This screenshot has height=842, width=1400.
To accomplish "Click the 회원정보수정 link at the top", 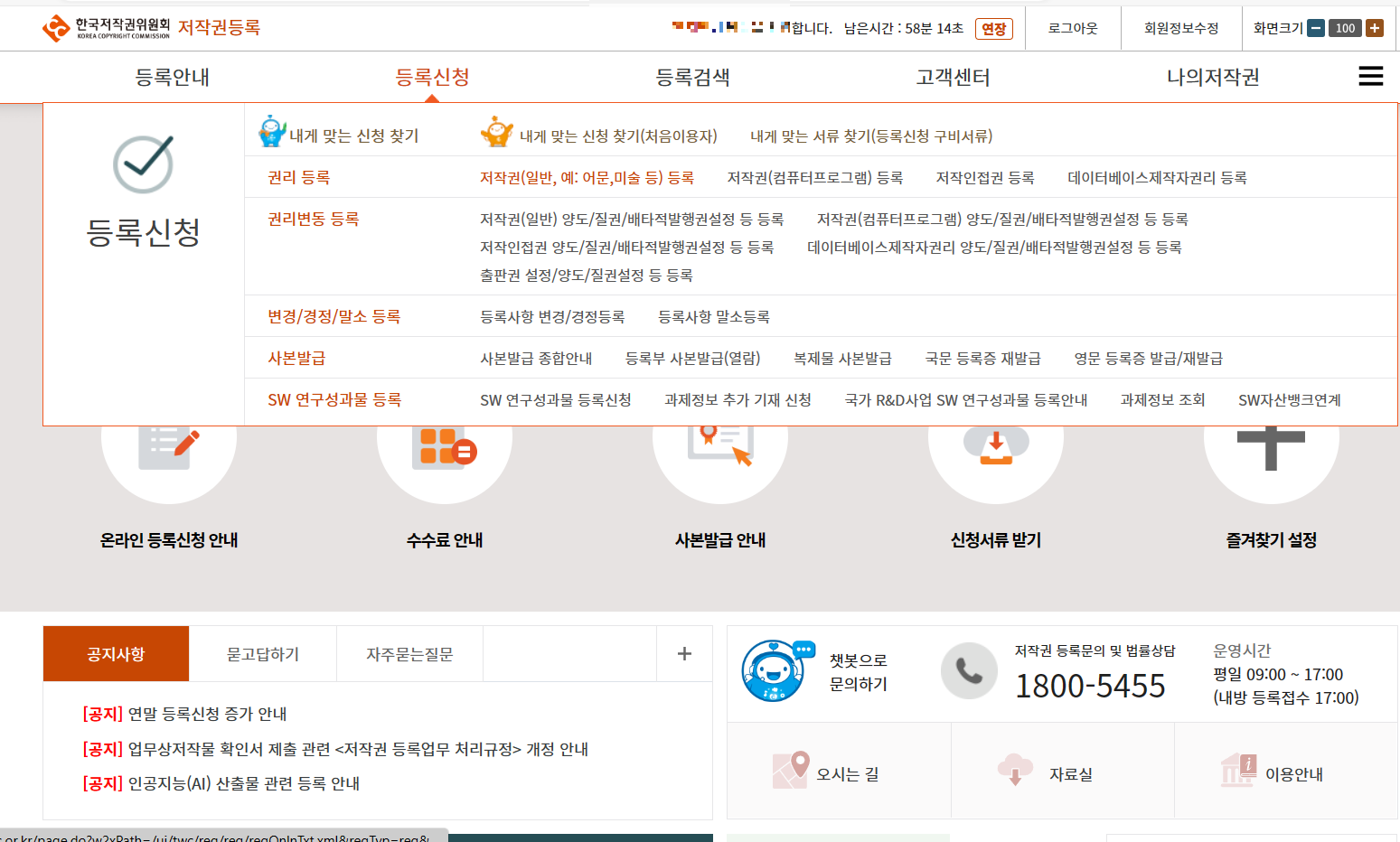I will [1181, 28].
